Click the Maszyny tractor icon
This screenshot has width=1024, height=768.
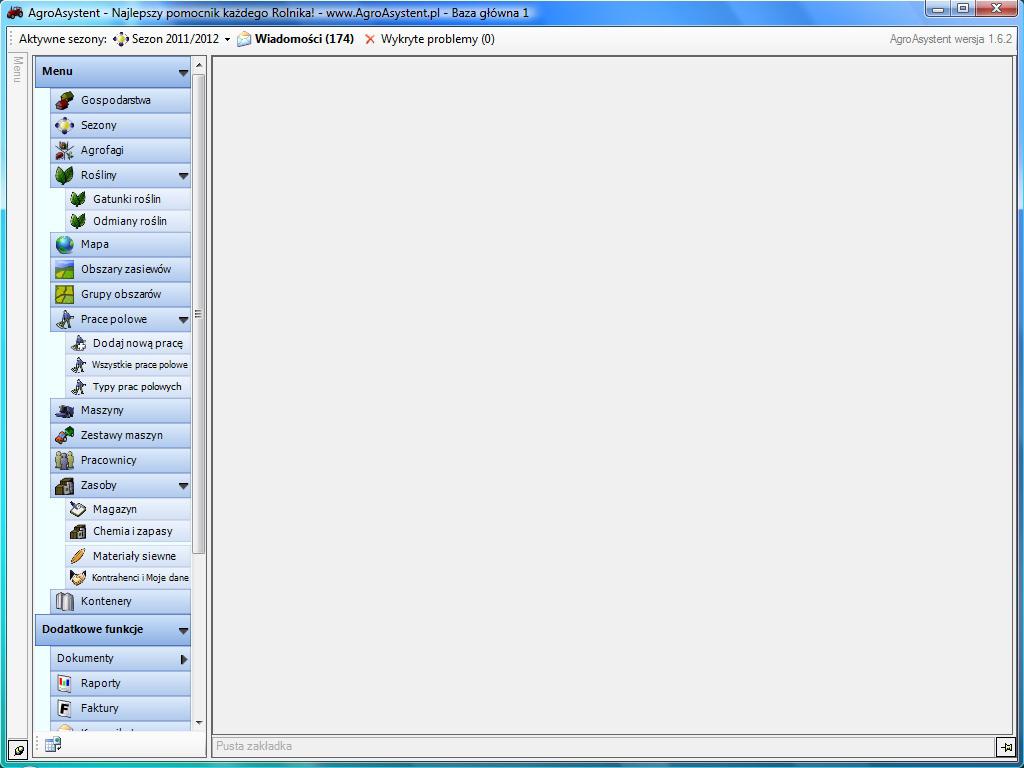(64, 410)
